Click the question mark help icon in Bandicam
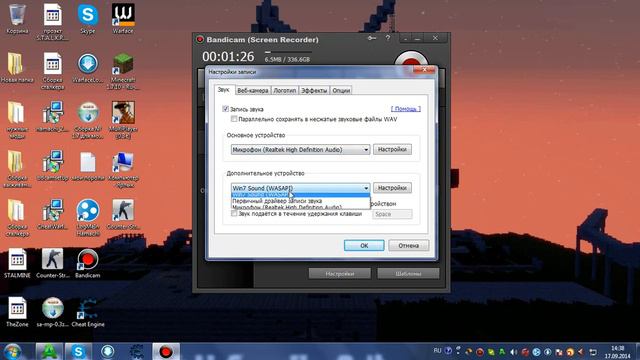 (x=388, y=38)
